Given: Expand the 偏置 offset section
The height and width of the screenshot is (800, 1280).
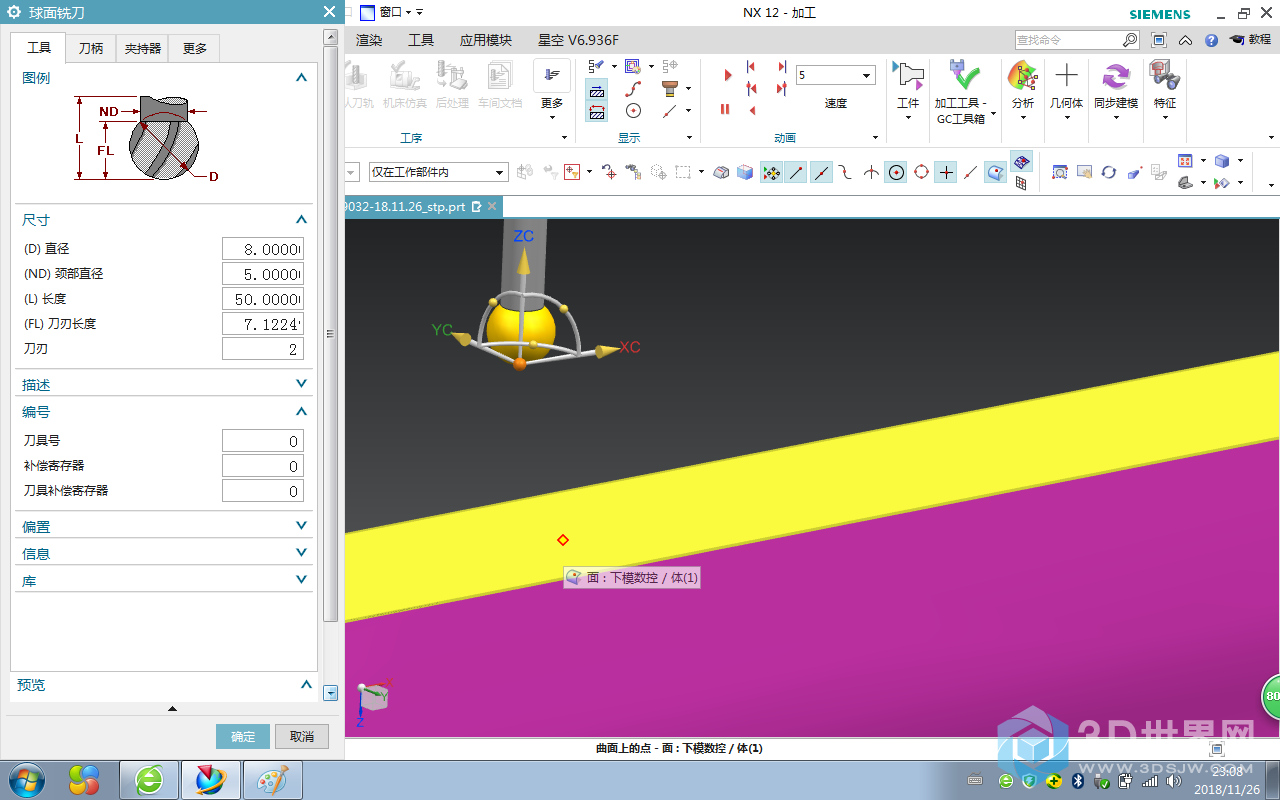Looking at the screenshot, I should pos(301,526).
